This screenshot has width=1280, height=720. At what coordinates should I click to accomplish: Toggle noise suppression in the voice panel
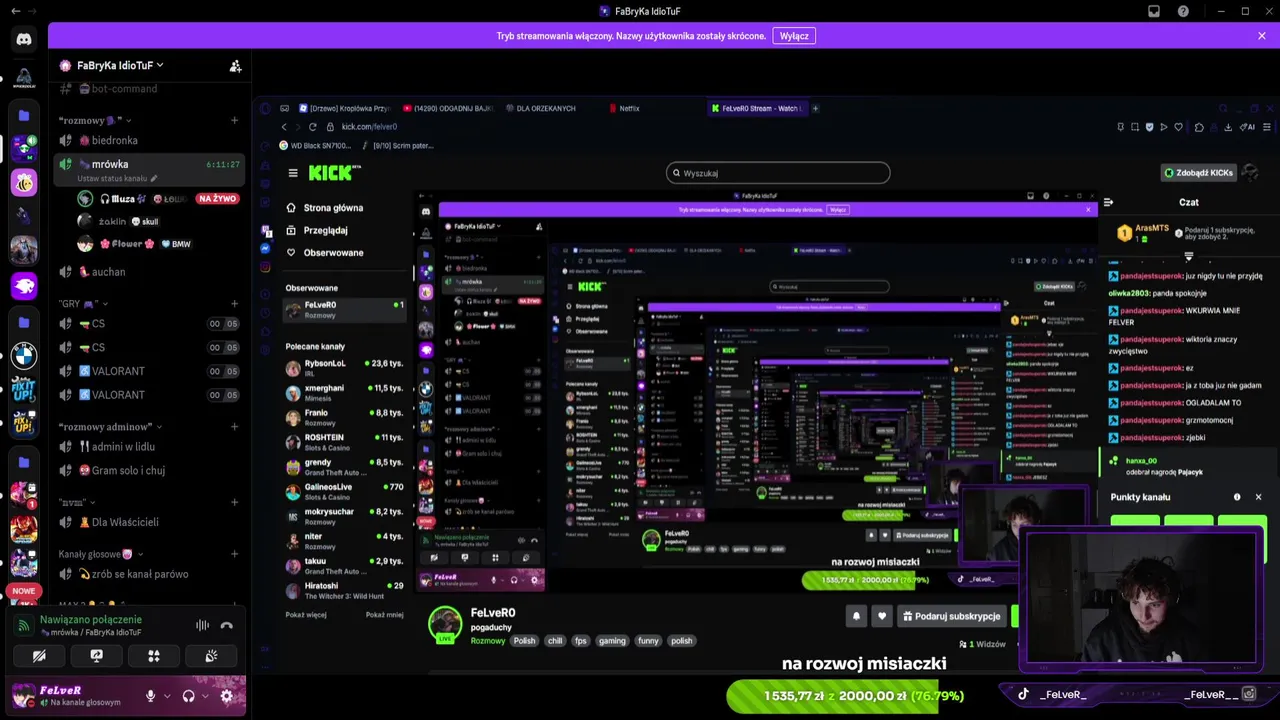[203, 626]
